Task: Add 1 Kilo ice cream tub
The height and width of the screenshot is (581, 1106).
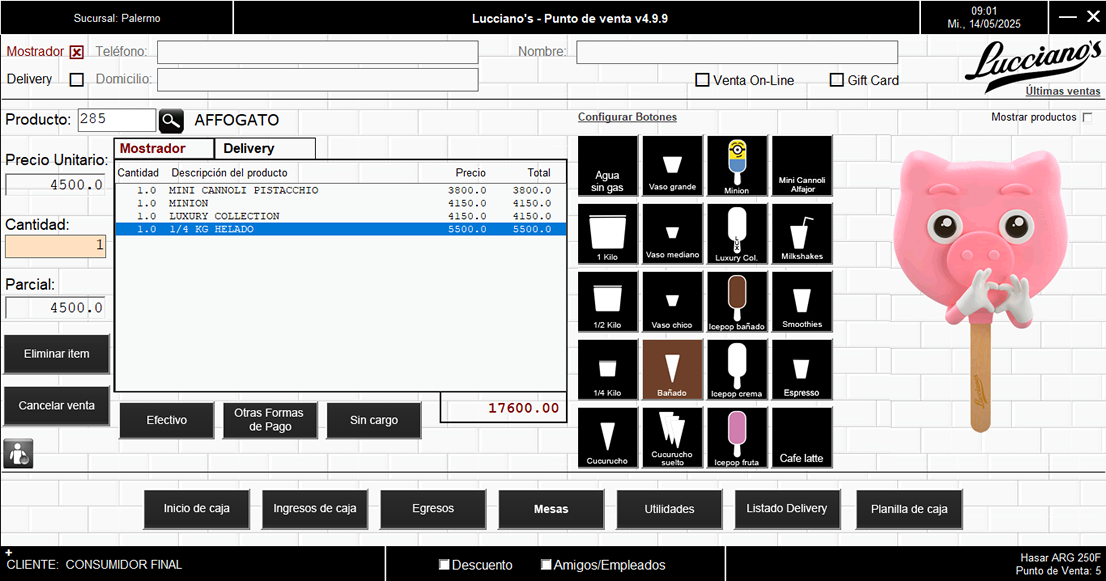Action: (x=607, y=233)
